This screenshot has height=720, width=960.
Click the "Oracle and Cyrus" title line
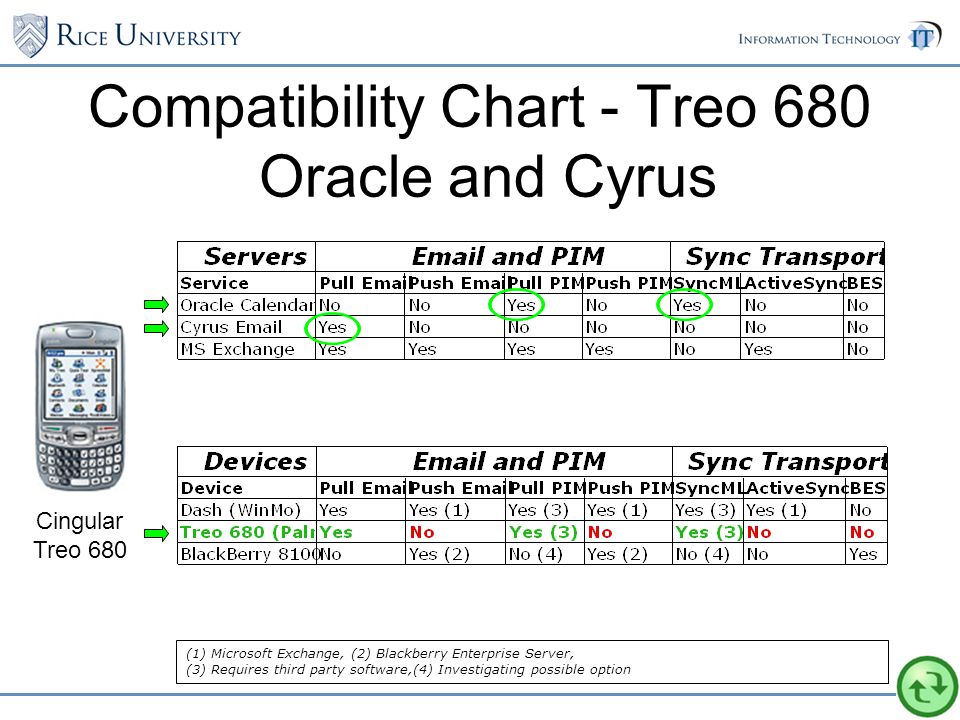point(488,177)
